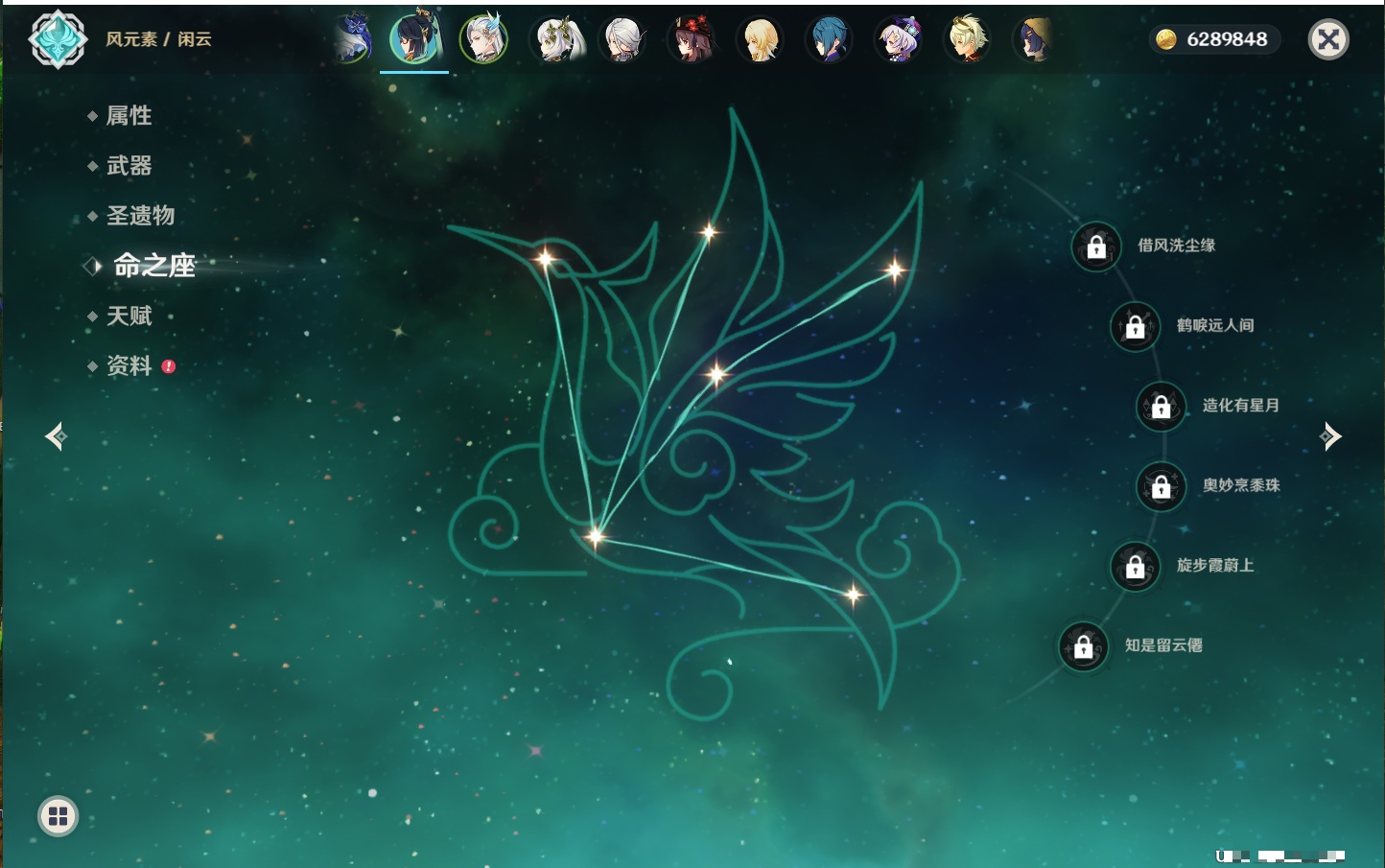1385x868 pixels.
Task: Click the Anemo element emblem icon
Action: (x=59, y=39)
